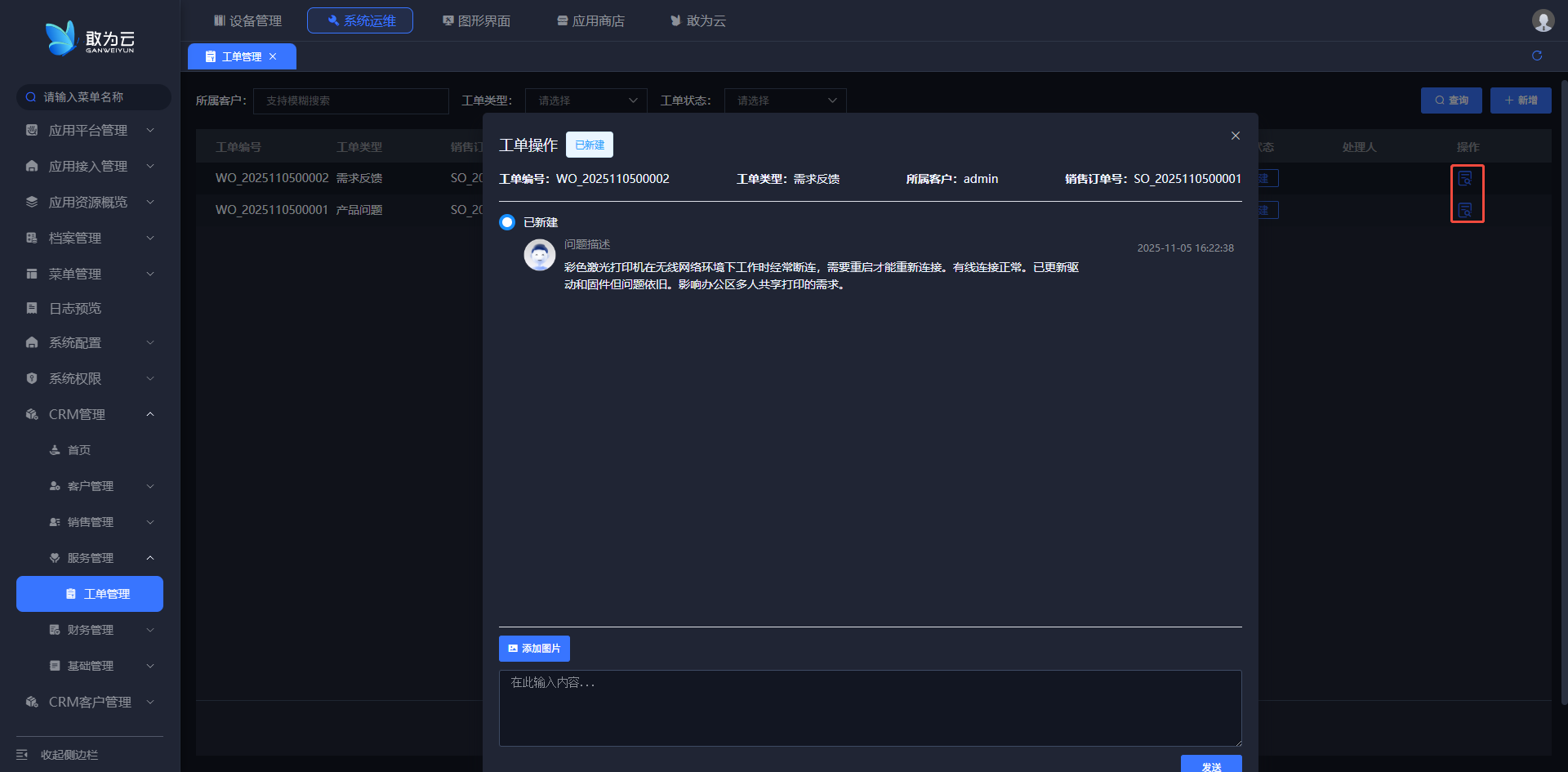Open the 工单类型 filter dropdown

(x=586, y=100)
